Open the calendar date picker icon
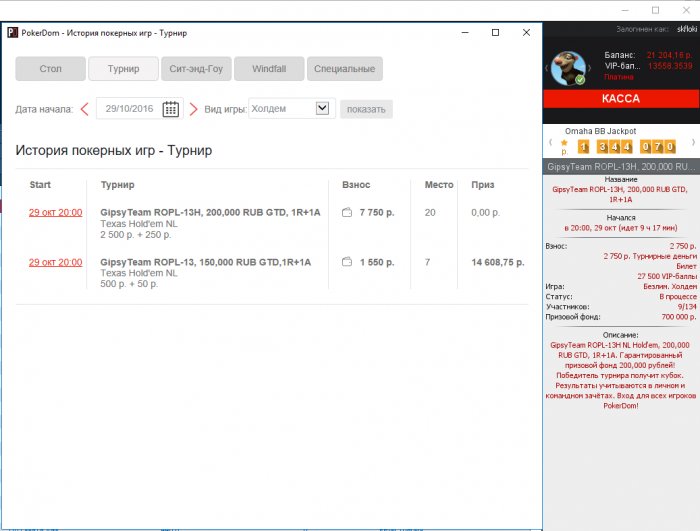This screenshot has width=700, height=531. tap(171, 109)
